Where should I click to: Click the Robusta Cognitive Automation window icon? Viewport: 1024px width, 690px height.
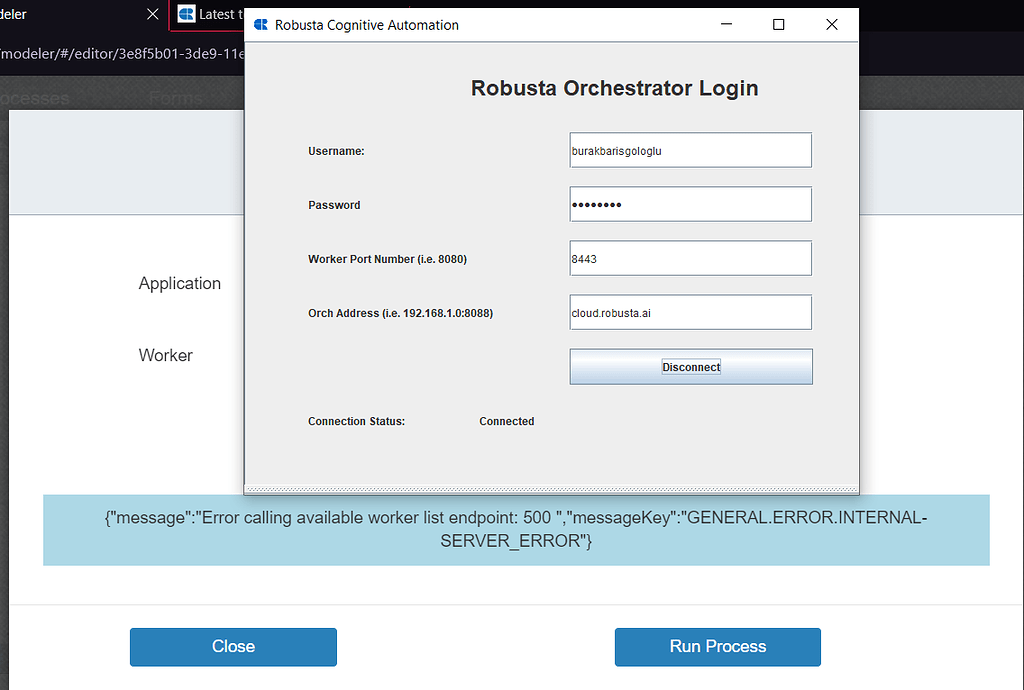tap(261, 25)
